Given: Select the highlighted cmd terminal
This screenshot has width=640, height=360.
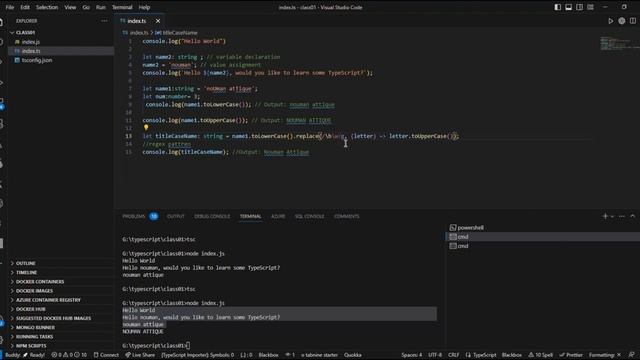Looking at the screenshot, I should point(542,237).
